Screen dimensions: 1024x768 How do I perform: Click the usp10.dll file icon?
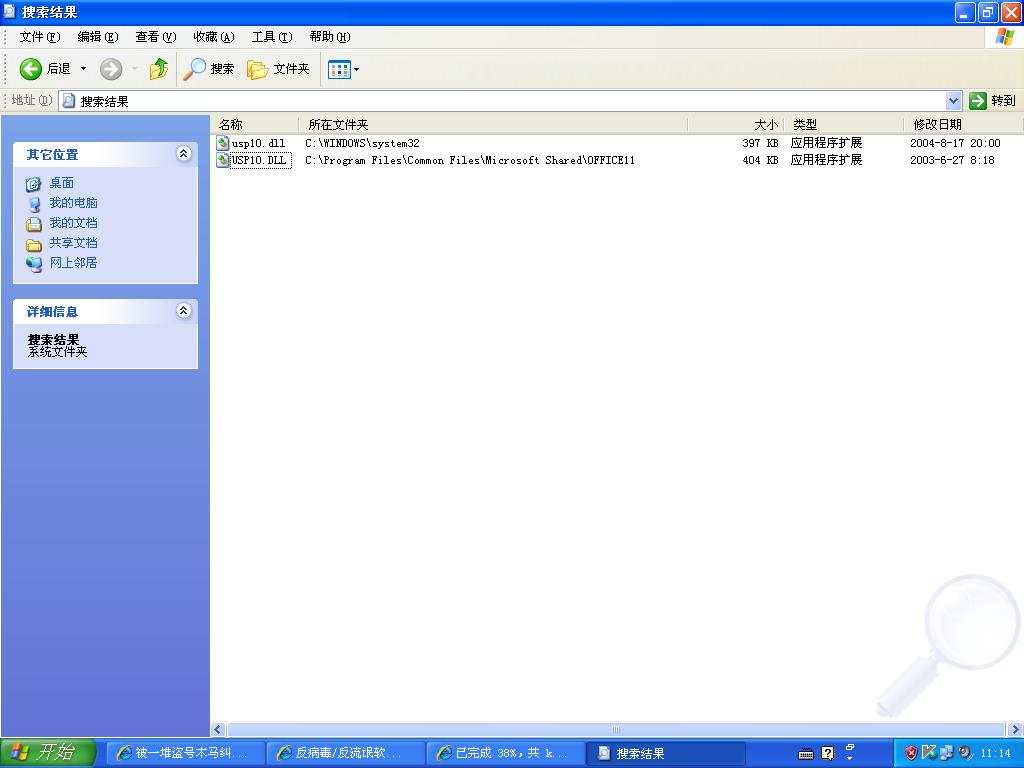click(x=223, y=143)
